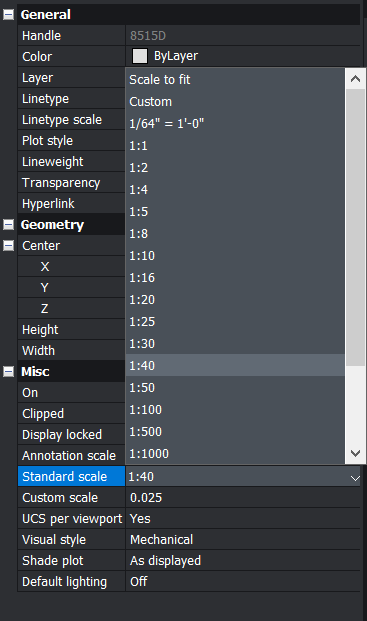Click the Default lighting Off value
Image resolution: width=367 pixels, height=621 pixels.
click(243, 581)
